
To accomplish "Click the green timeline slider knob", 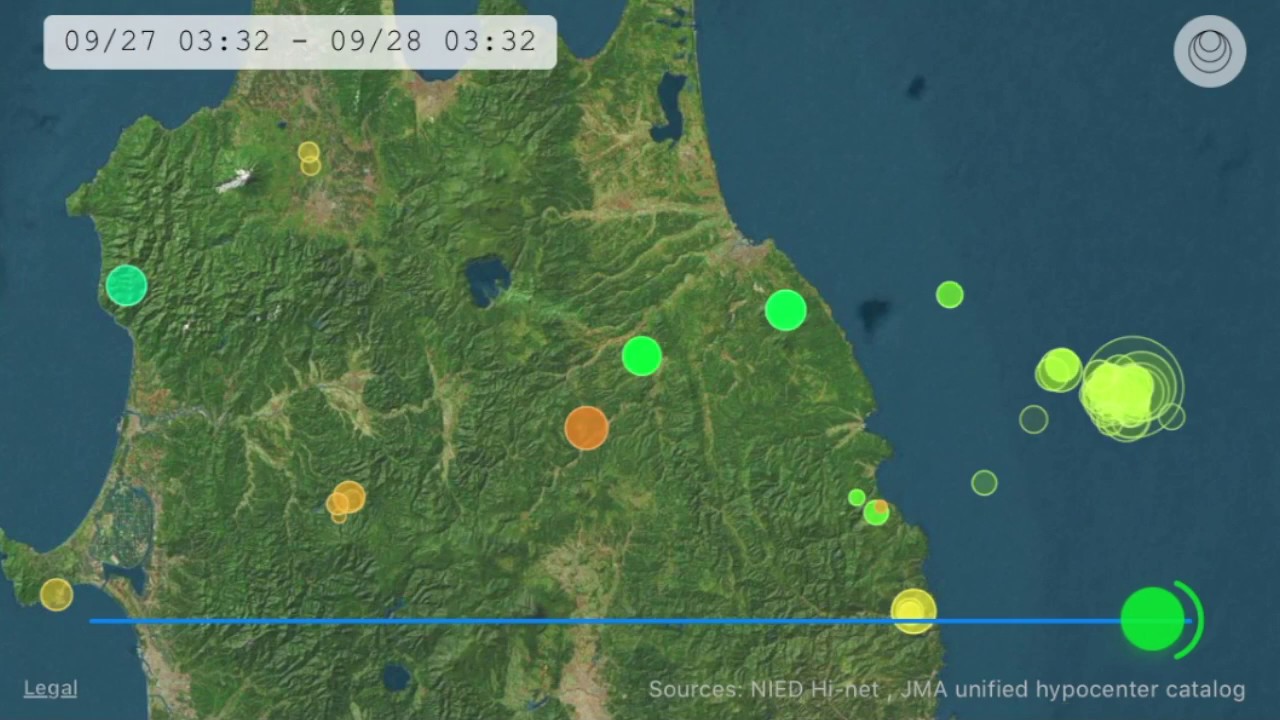I will (1152, 619).
